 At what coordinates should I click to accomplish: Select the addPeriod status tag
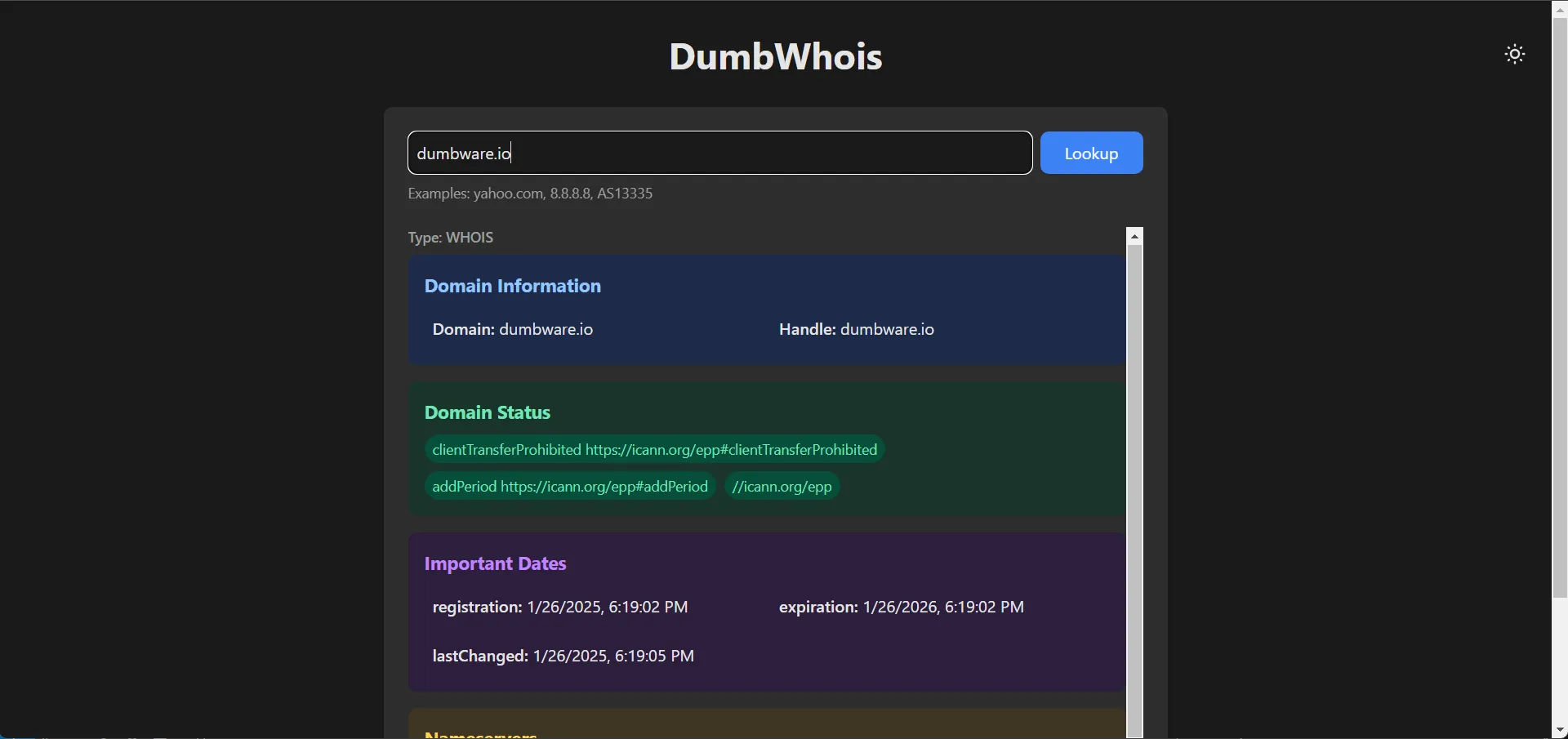pyautogui.click(x=570, y=486)
